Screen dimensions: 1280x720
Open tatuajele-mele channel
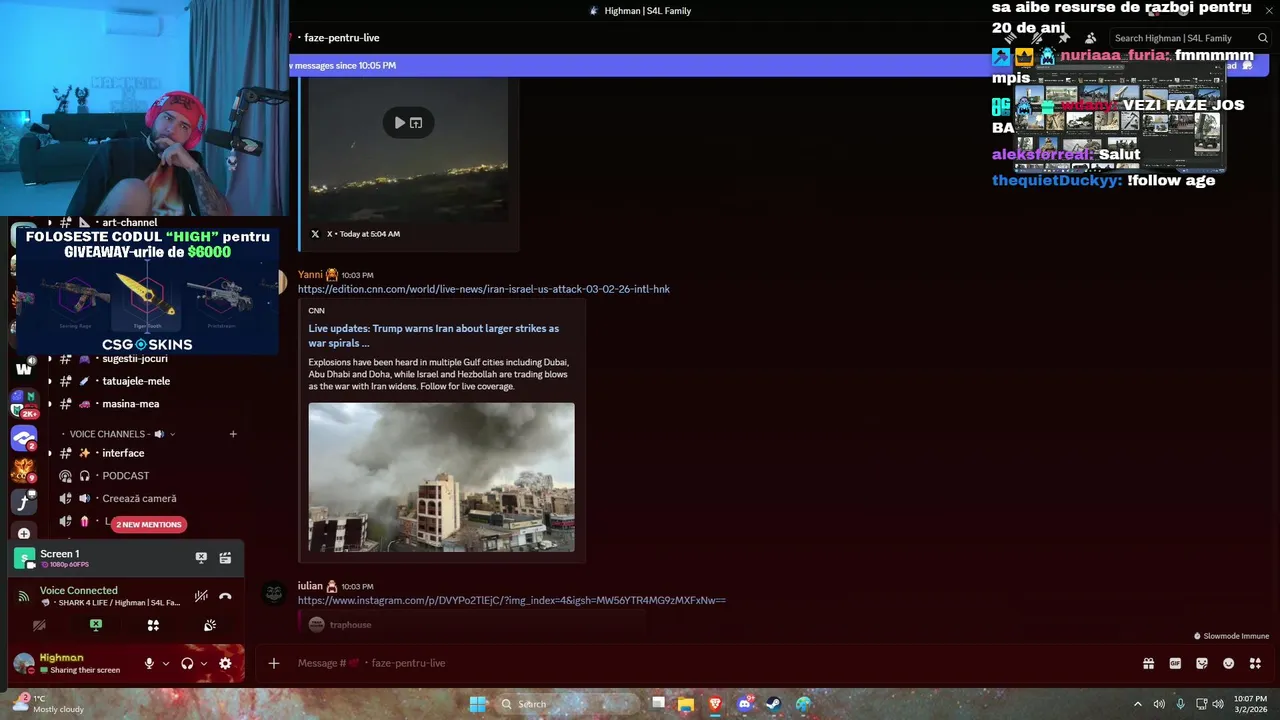136,381
